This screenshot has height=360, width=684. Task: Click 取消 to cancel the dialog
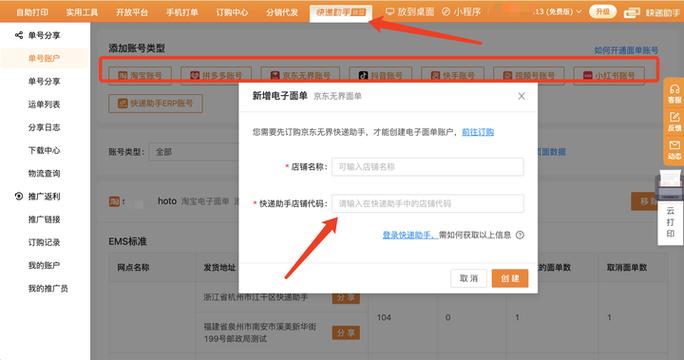pyautogui.click(x=469, y=278)
